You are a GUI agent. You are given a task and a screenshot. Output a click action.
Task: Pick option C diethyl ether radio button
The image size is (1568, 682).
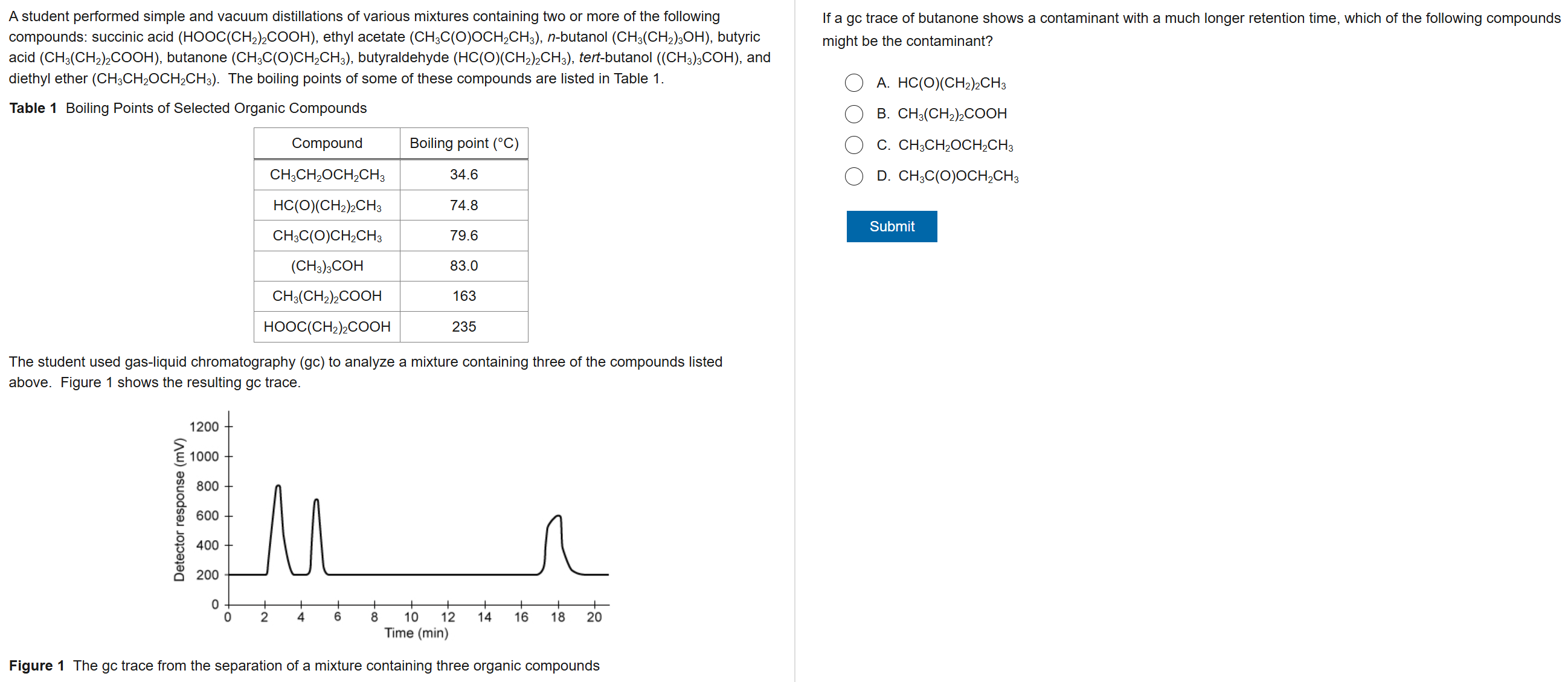853,145
